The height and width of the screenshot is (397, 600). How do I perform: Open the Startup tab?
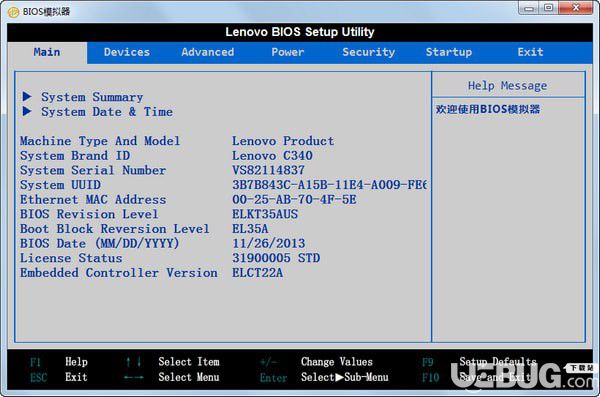[x=449, y=52]
